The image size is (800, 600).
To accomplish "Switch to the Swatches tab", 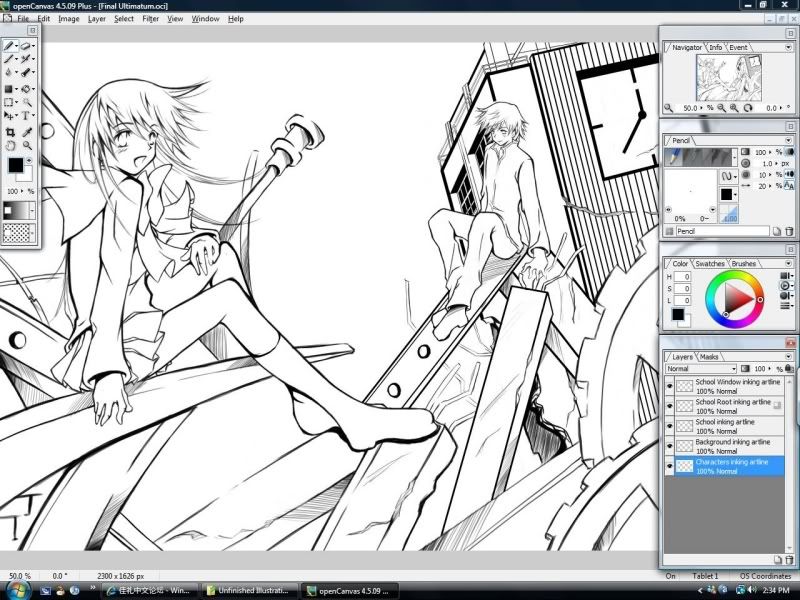I will pos(710,264).
